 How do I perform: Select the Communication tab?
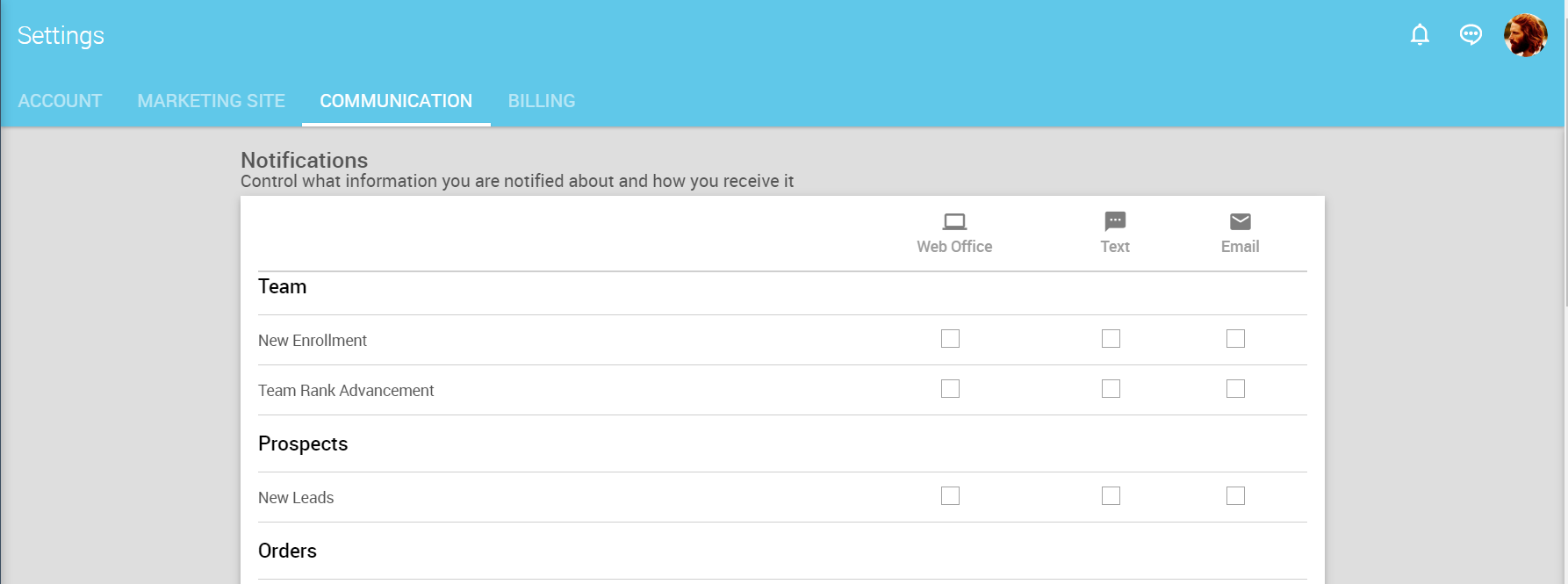pos(396,101)
